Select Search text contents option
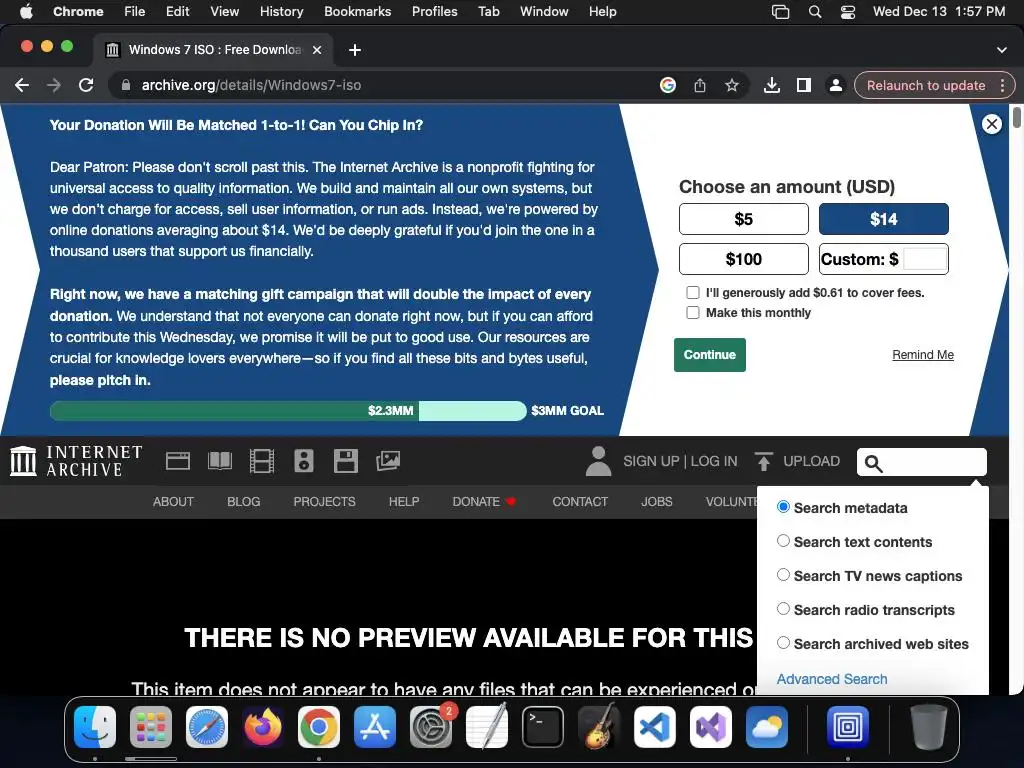 point(783,541)
